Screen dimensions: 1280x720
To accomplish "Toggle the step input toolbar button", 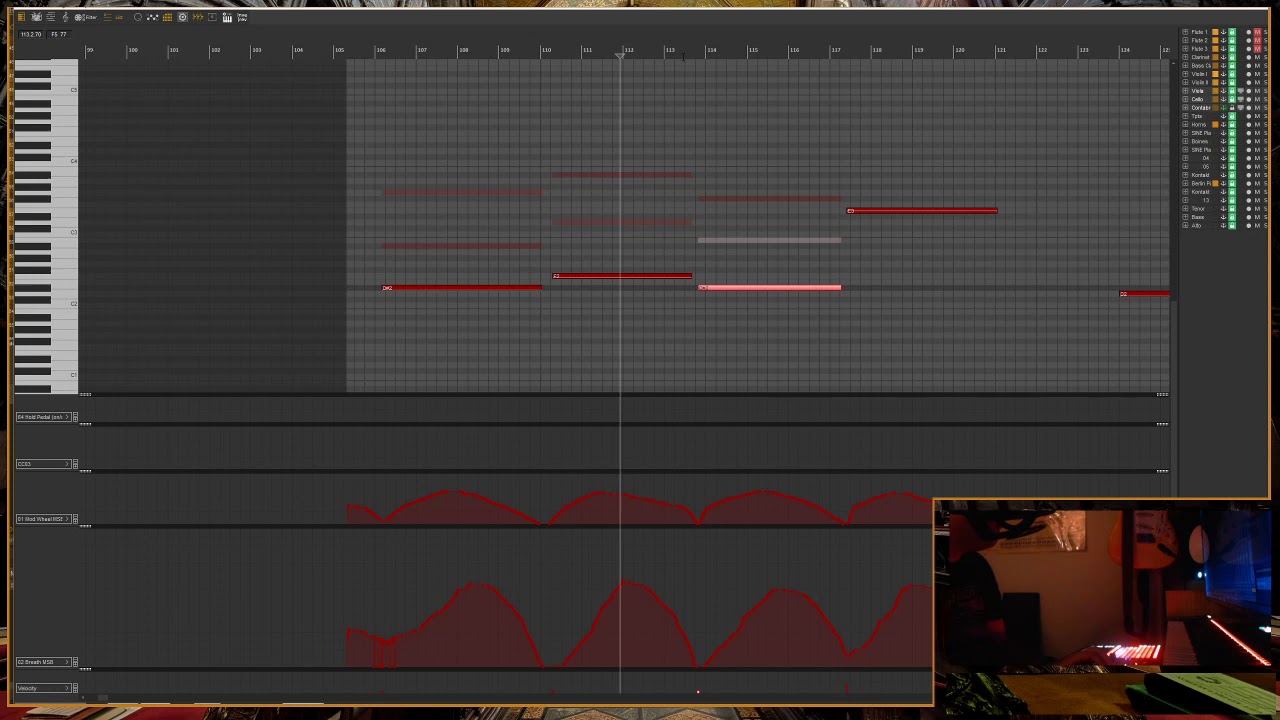I will click(242, 17).
